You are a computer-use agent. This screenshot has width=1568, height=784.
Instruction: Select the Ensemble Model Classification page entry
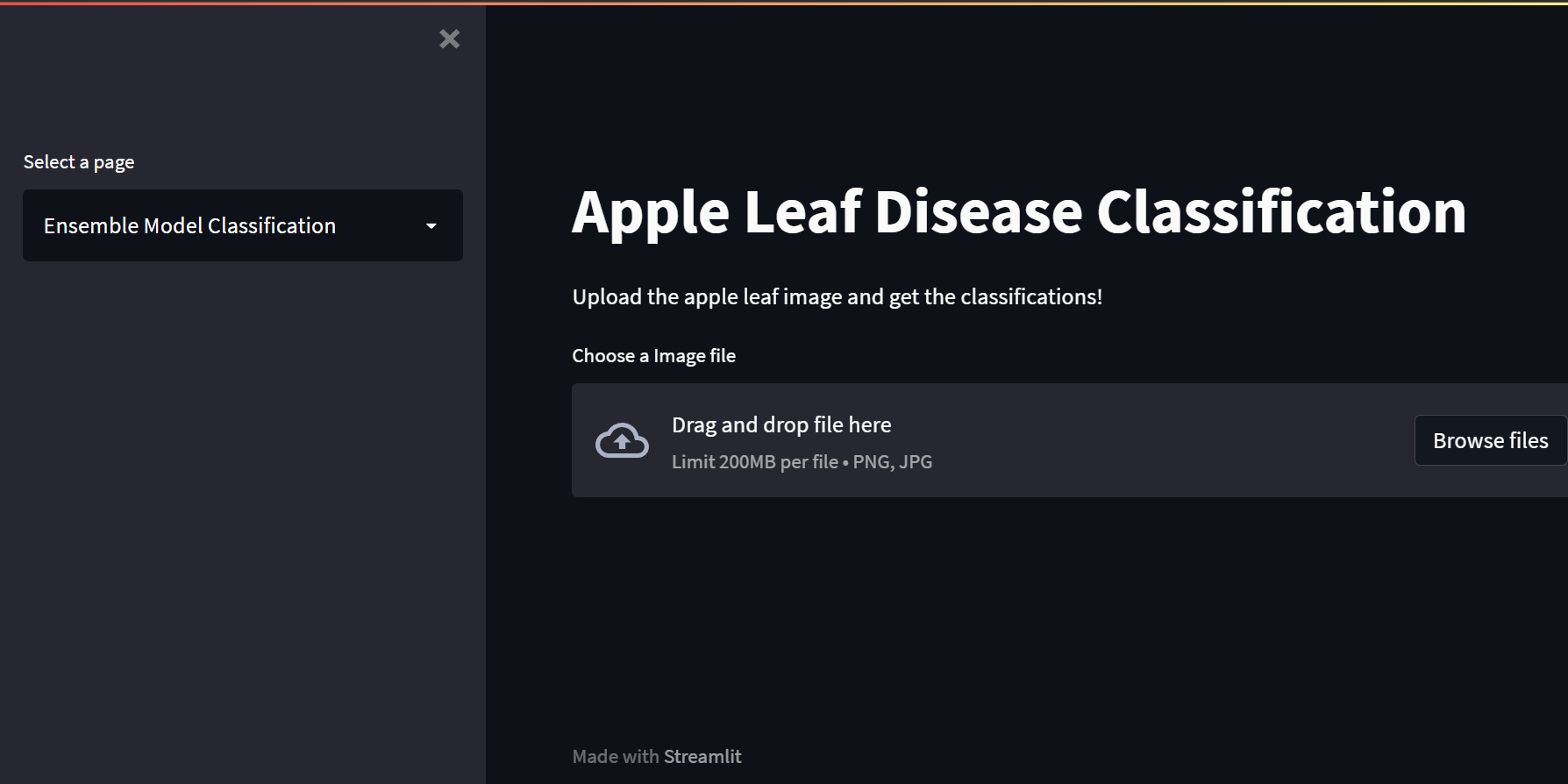pyautogui.click(x=189, y=225)
